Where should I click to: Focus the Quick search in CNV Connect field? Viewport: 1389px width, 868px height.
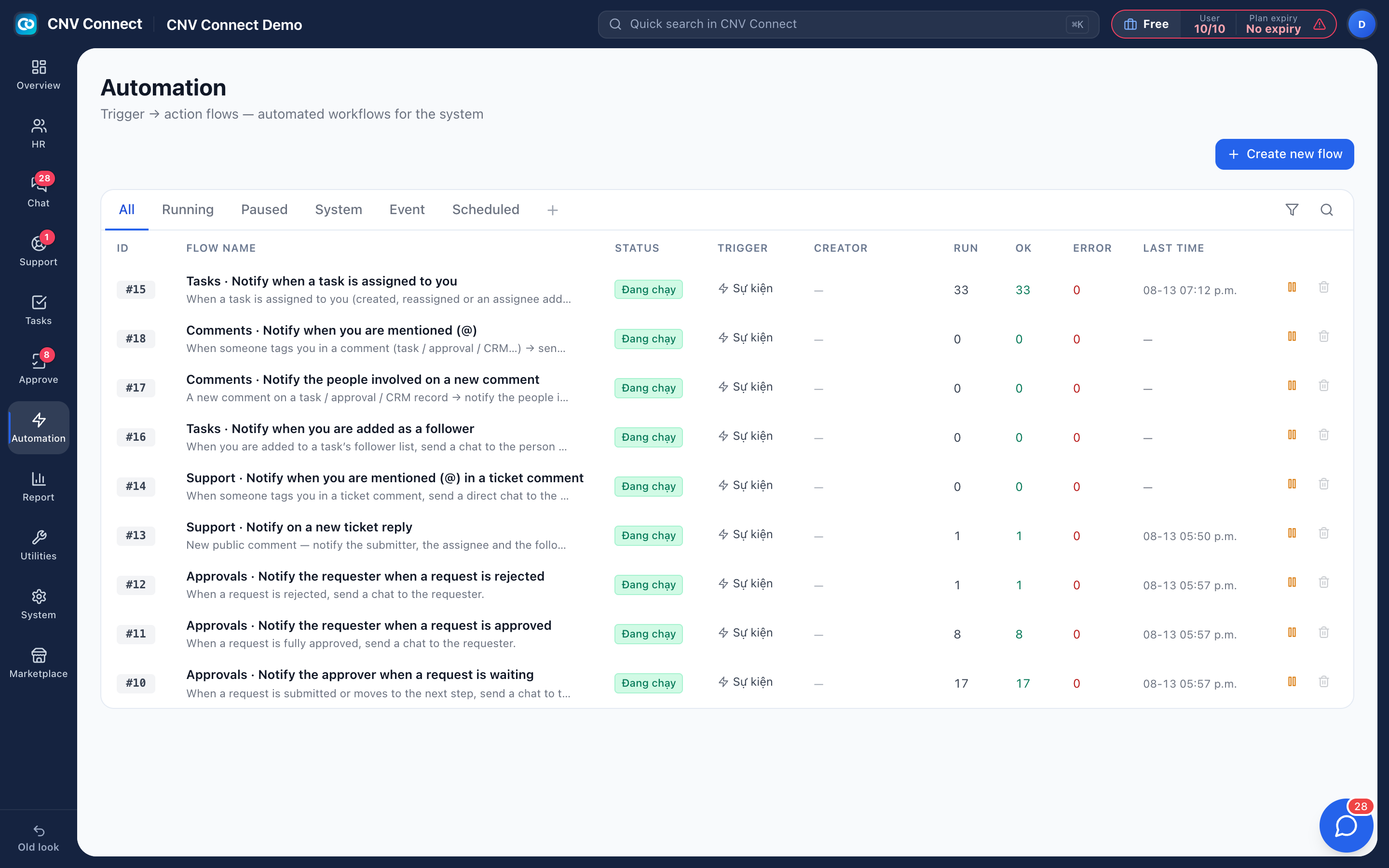(x=848, y=24)
